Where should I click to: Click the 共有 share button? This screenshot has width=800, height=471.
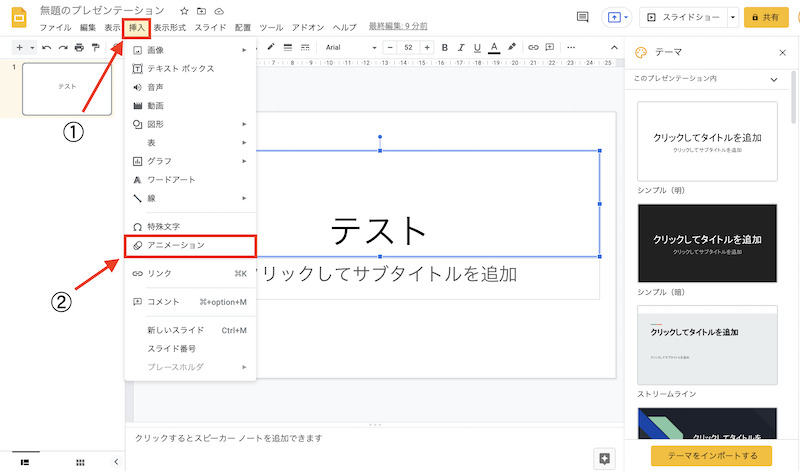(x=766, y=17)
